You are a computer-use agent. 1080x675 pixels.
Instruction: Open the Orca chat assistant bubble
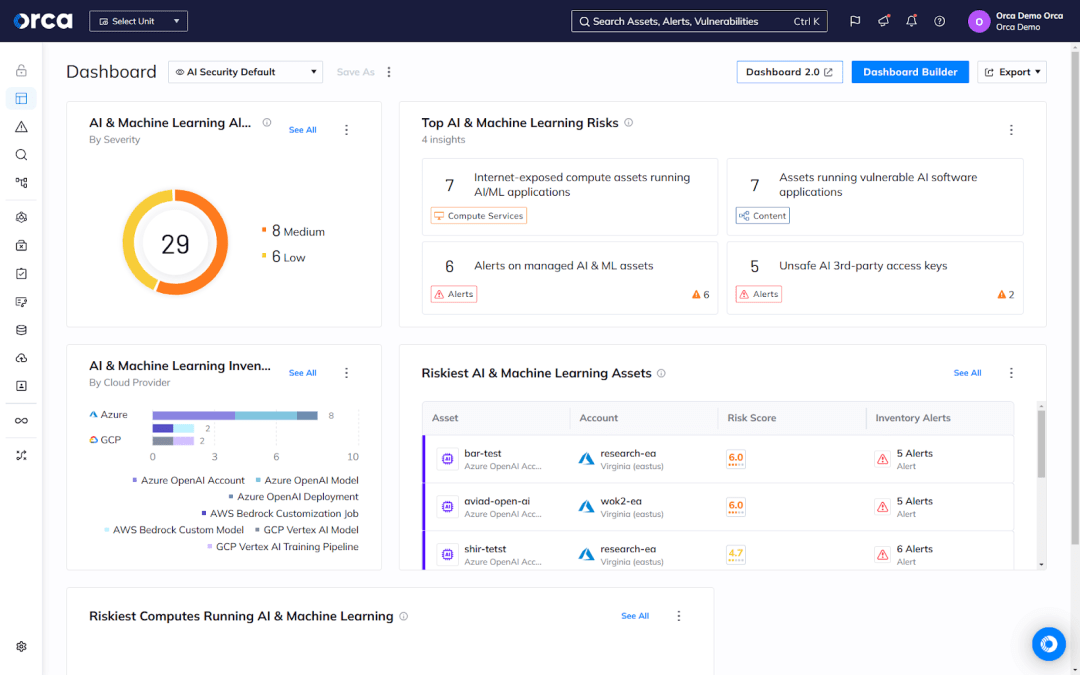pos(1048,644)
